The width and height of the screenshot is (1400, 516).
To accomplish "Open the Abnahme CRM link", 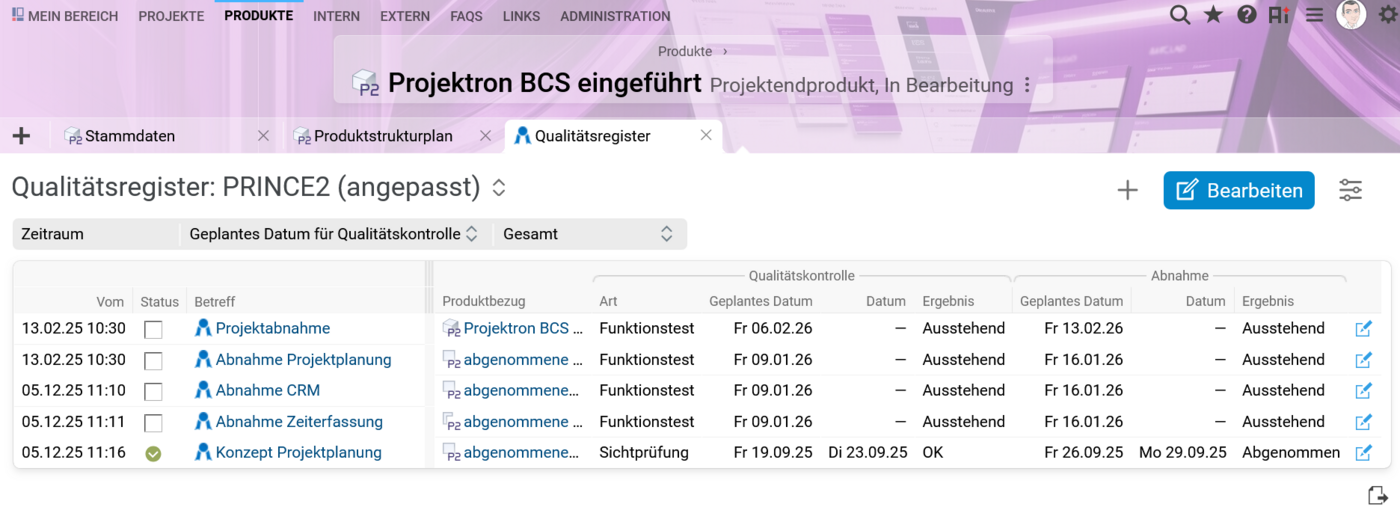I will tap(268, 391).
